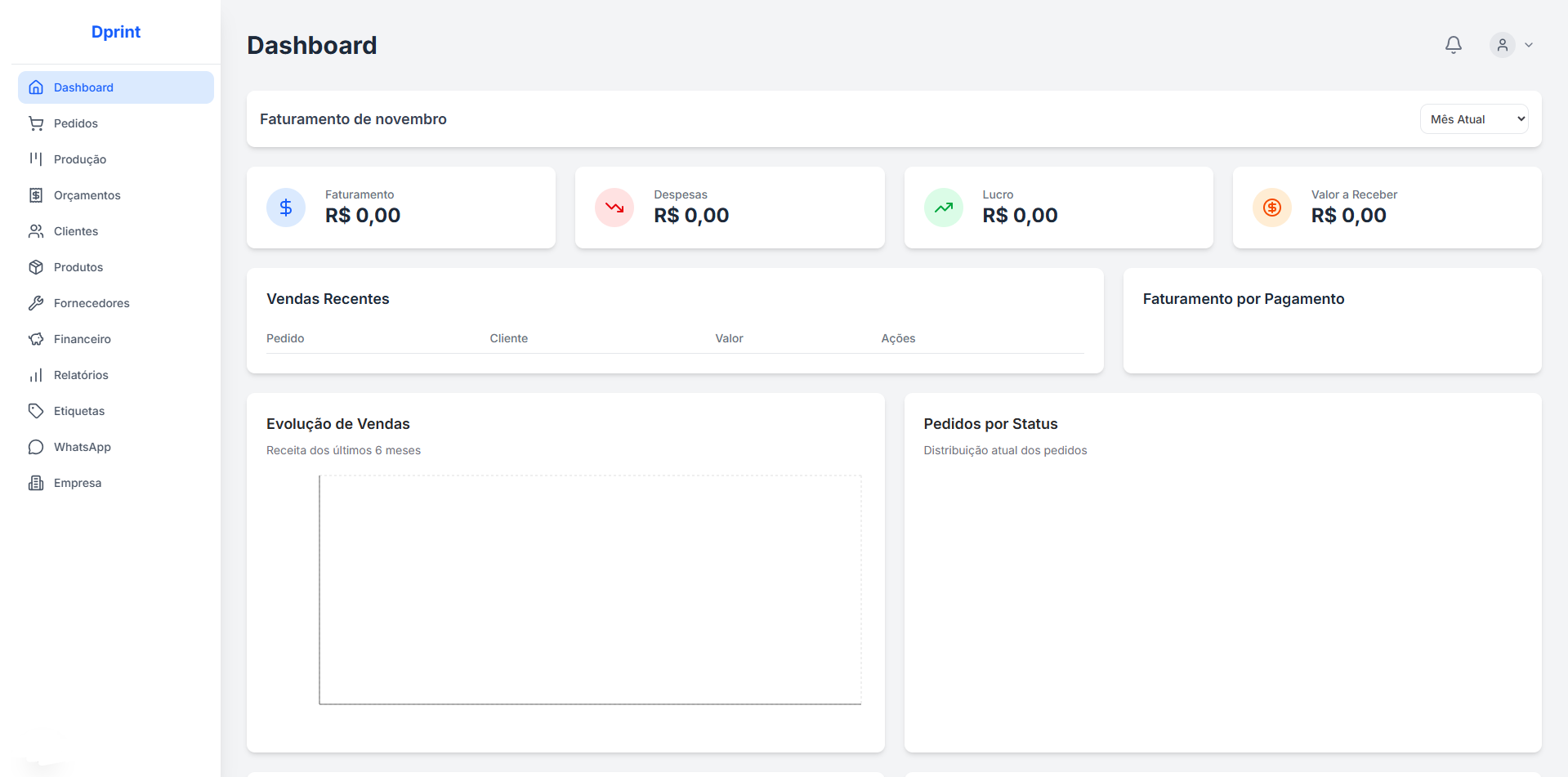1568x777 pixels.
Task: Click the Etiquetas tag icon
Action: click(x=36, y=410)
